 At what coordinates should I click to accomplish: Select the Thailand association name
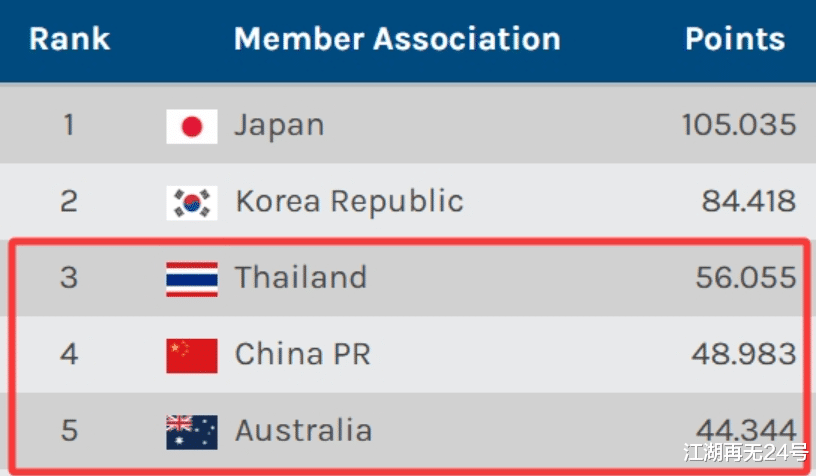300,278
